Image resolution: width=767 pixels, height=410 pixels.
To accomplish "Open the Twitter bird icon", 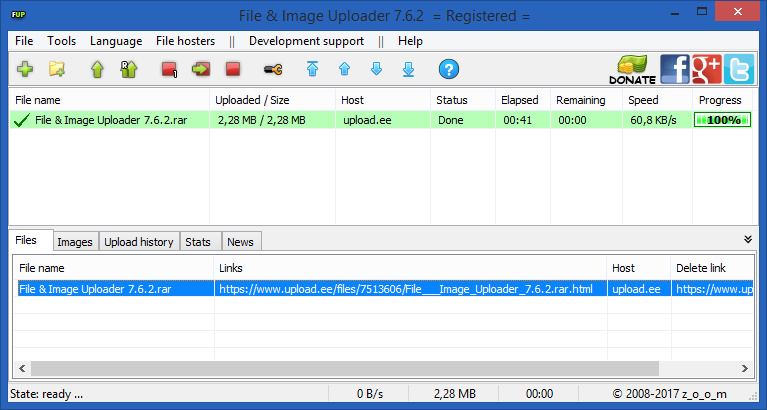I will pos(739,69).
